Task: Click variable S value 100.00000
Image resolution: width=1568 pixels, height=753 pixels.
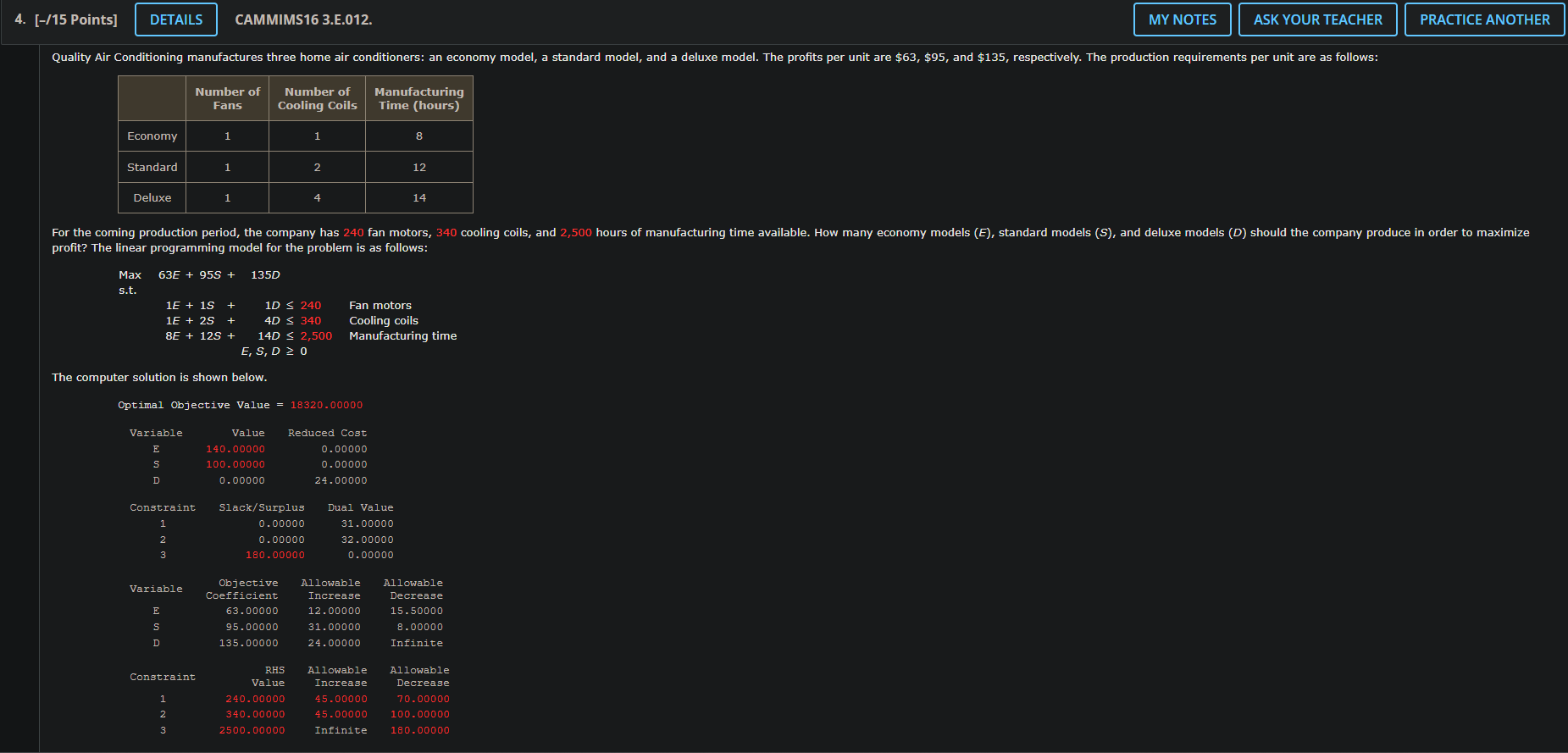Action: tap(235, 464)
